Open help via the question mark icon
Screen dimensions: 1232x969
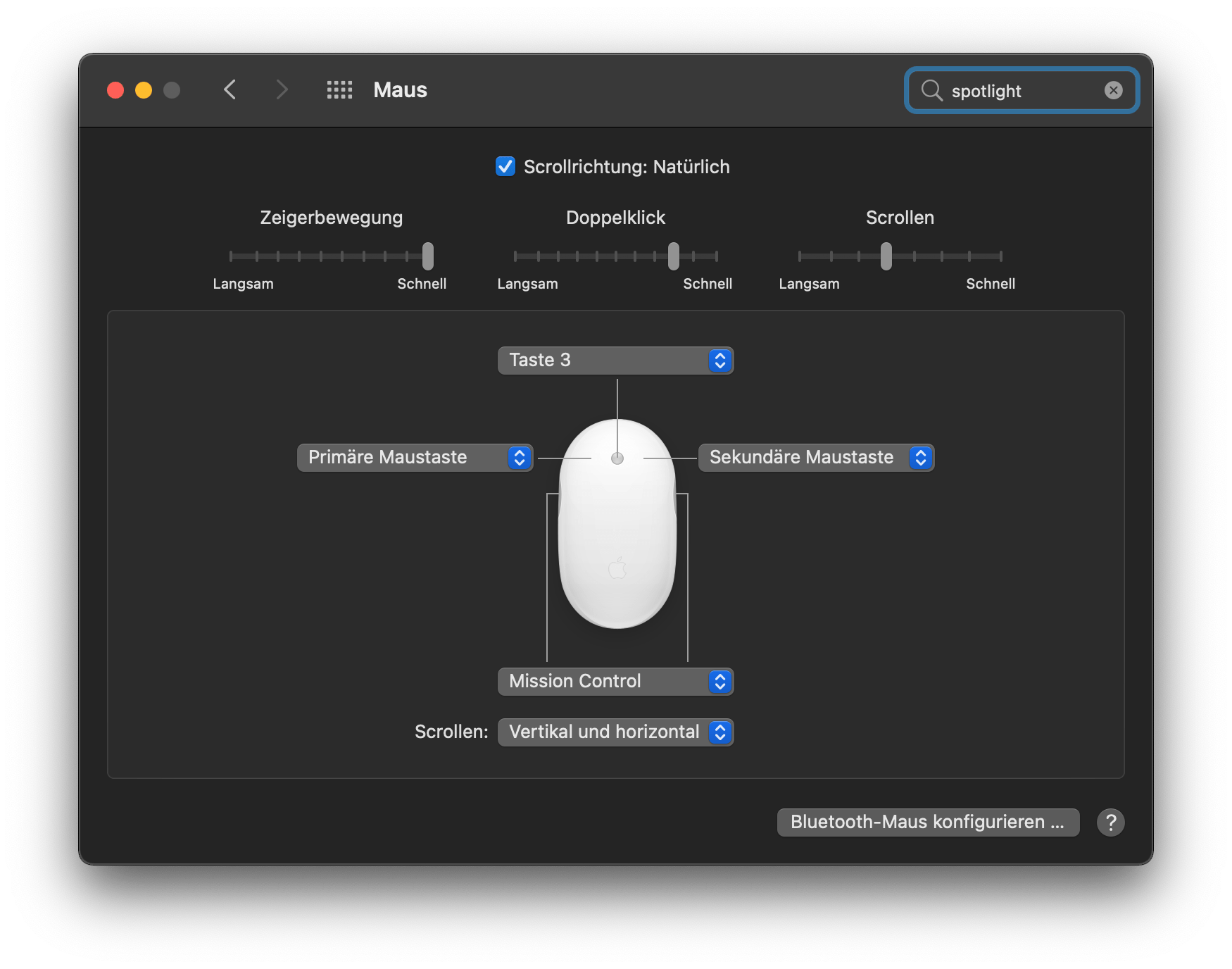(x=1111, y=822)
